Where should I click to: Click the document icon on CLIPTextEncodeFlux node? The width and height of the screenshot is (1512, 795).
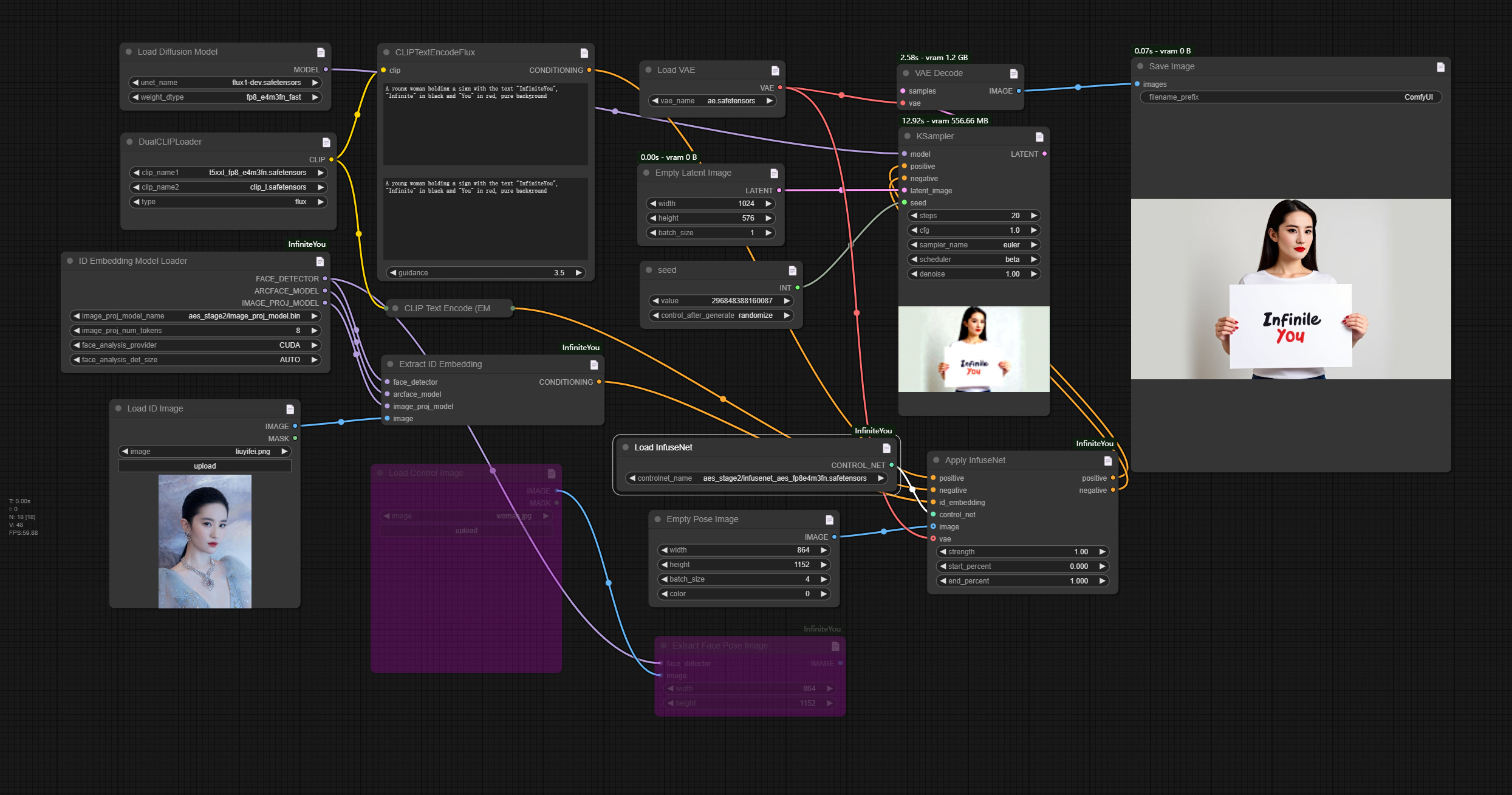(x=584, y=53)
